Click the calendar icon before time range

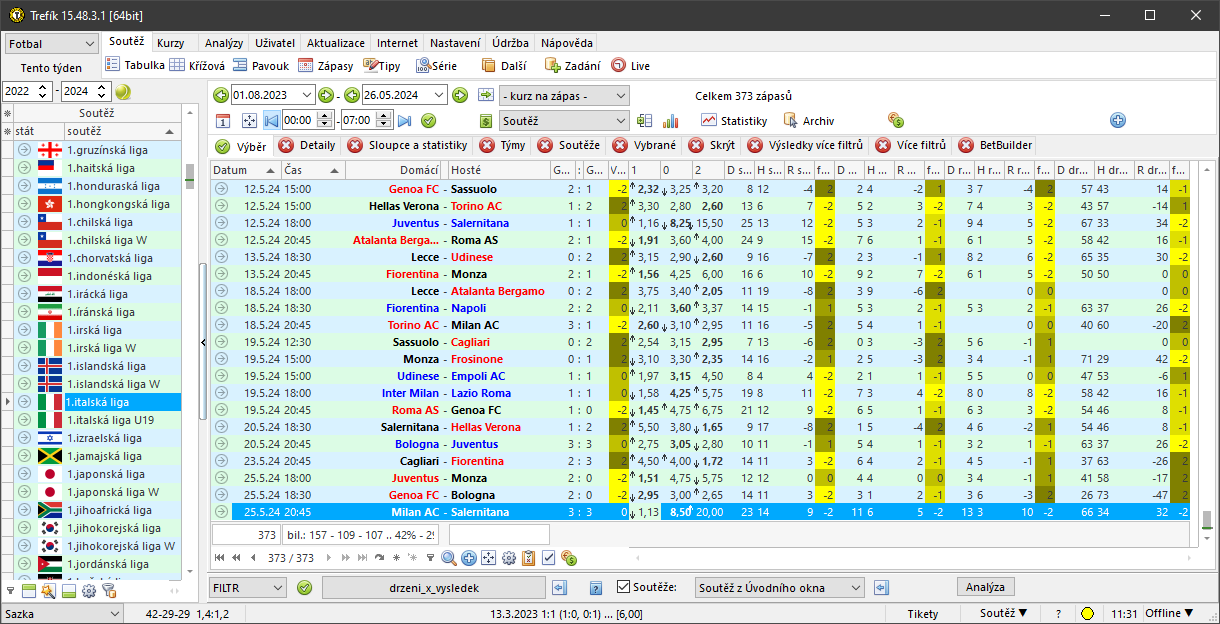pos(224,121)
